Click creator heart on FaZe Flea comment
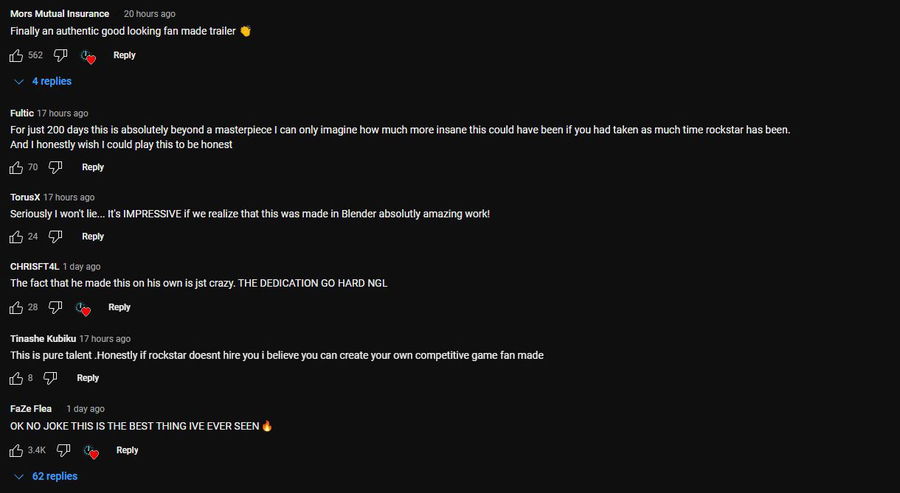The width and height of the screenshot is (900, 493). point(91,452)
